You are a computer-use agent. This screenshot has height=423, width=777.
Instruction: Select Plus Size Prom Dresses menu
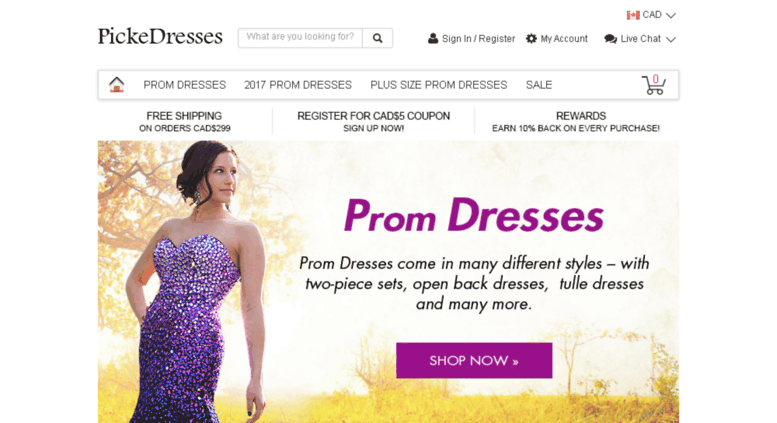tap(439, 85)
